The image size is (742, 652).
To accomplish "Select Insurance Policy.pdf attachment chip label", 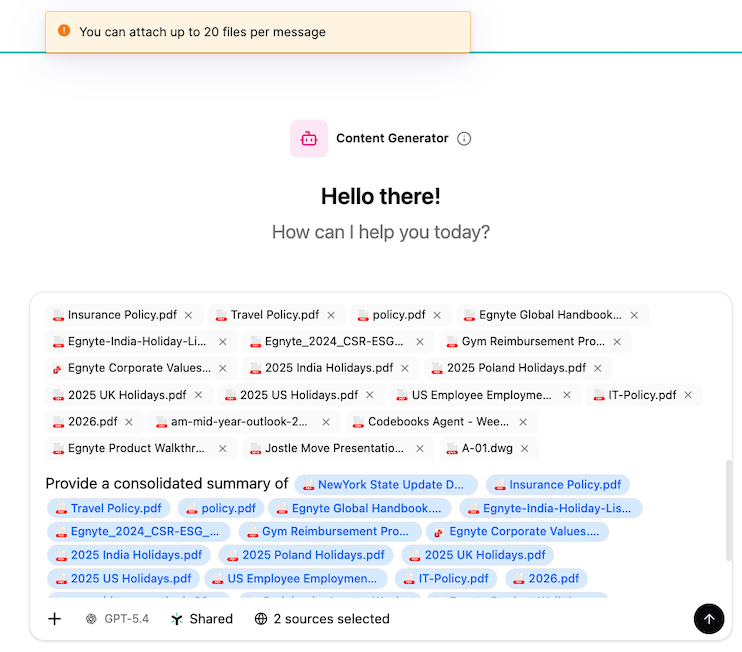I will point(123,315).
